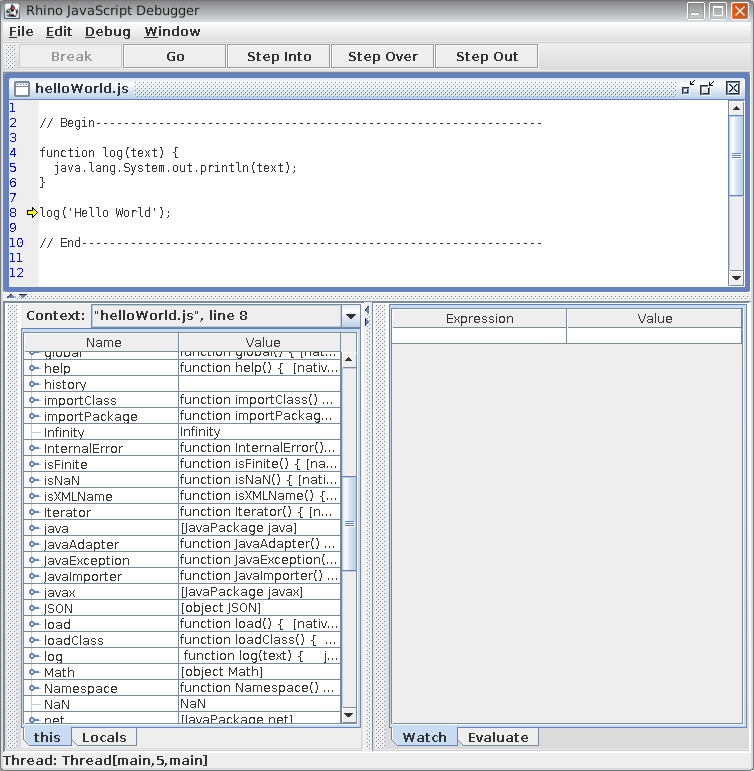Image resolution: width=754 pixels, height=771 pixels.
Task: Expand the importPackage tree node
Action: point(33,416)
